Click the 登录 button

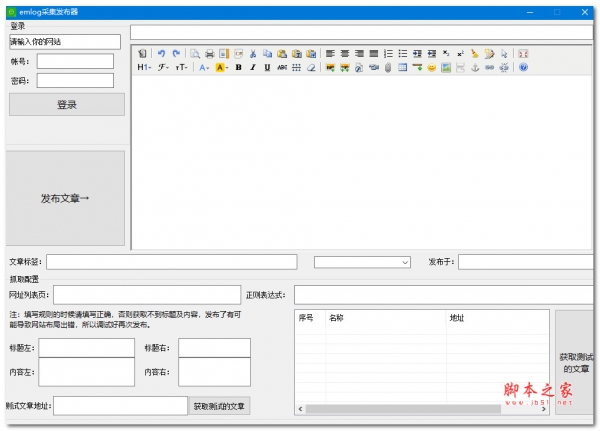click(x=67, y=104)
